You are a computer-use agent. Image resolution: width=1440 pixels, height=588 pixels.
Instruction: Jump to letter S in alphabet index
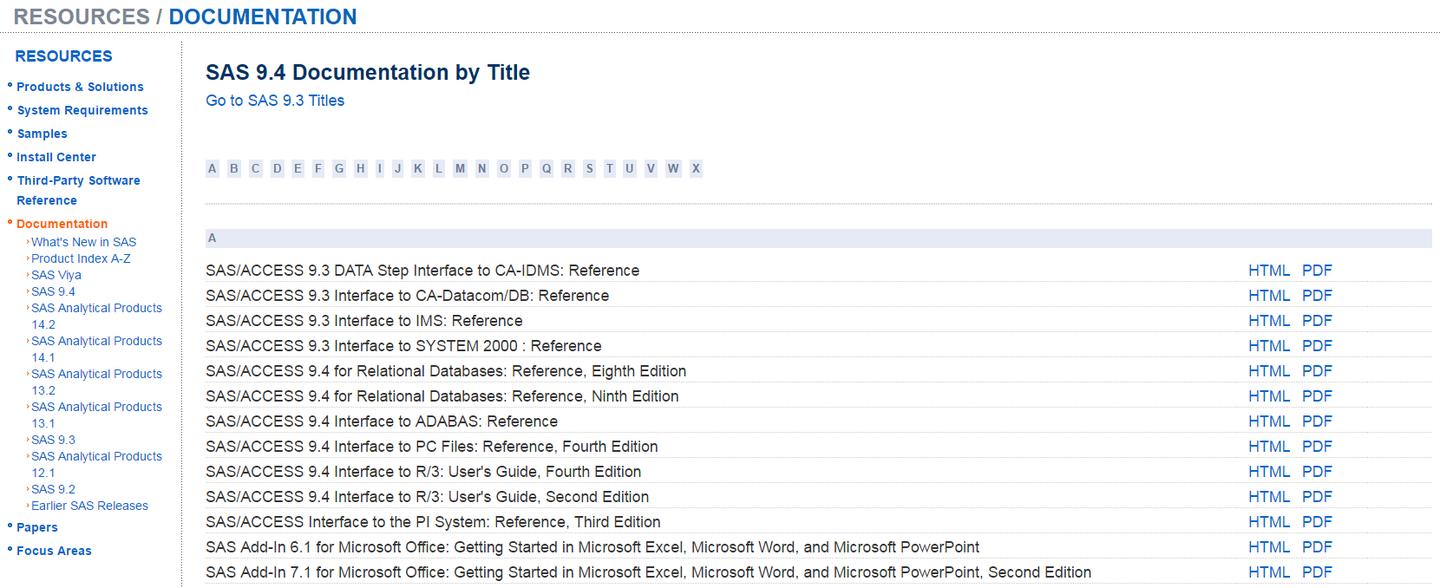[589, 169]
